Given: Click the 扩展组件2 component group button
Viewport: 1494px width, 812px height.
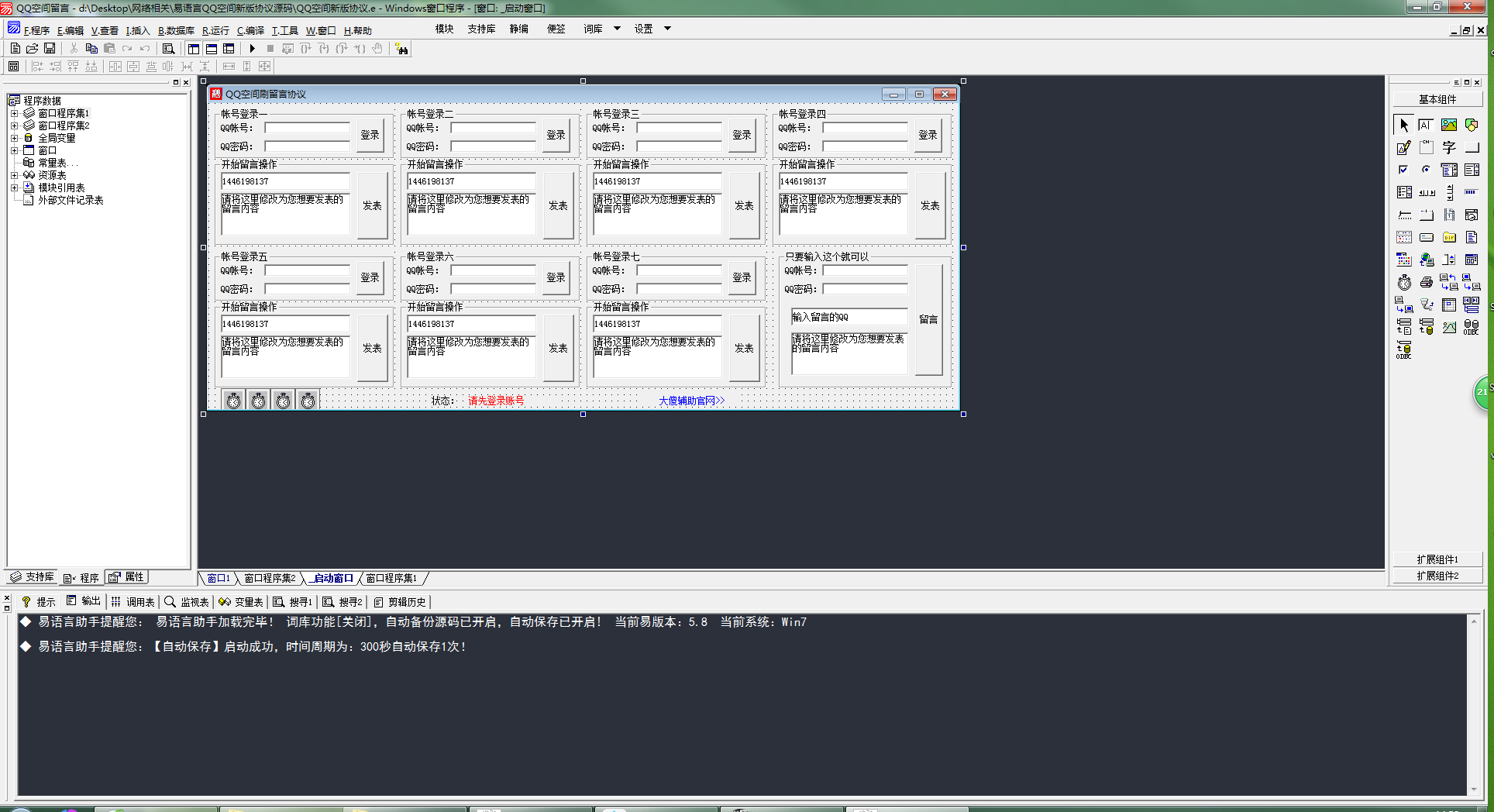Looking at the screenshot, I should pos(1437,576).
